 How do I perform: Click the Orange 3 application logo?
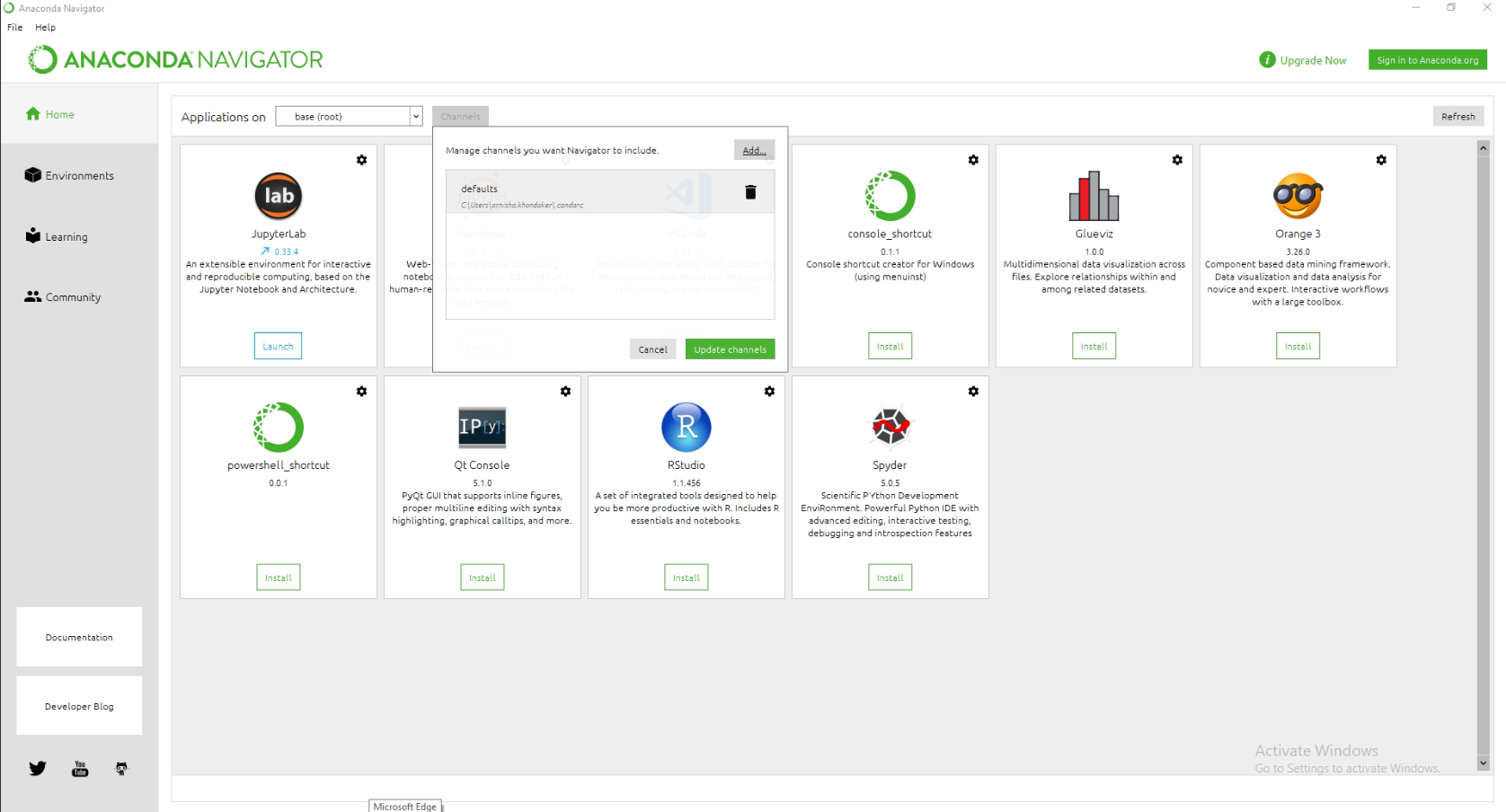[1298, 196]
